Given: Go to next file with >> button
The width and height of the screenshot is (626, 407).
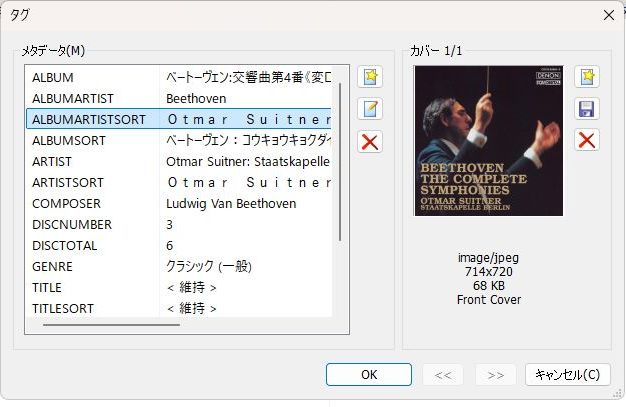Looking at the screenshot, I should [x=495, y=375].
